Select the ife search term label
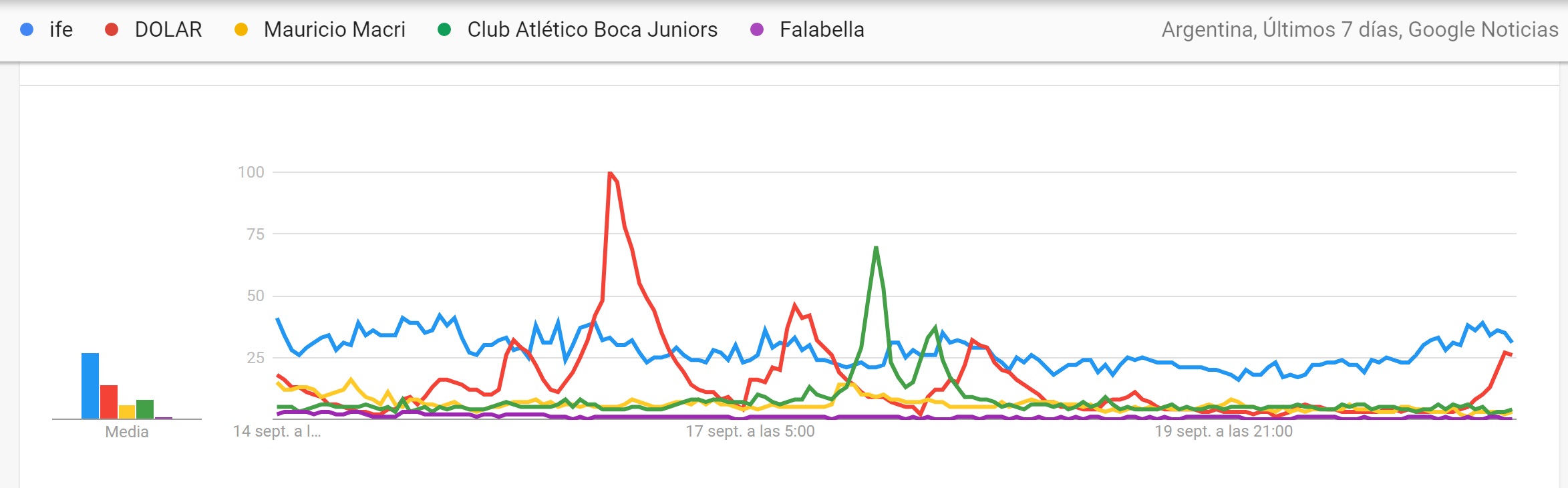 point(61,29)
